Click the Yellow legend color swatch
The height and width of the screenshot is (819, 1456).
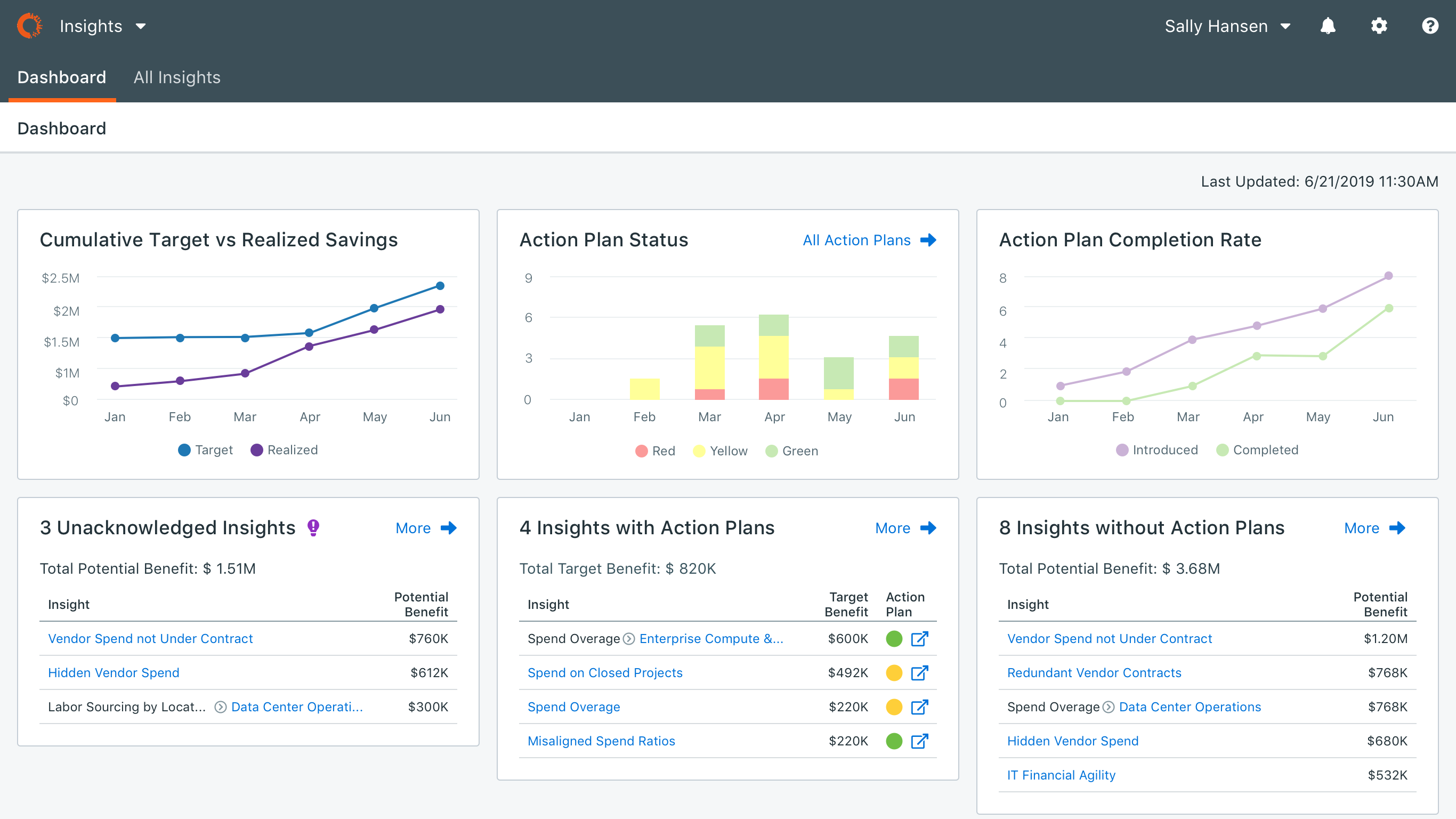pyautogui.click(x=699, y=451)
